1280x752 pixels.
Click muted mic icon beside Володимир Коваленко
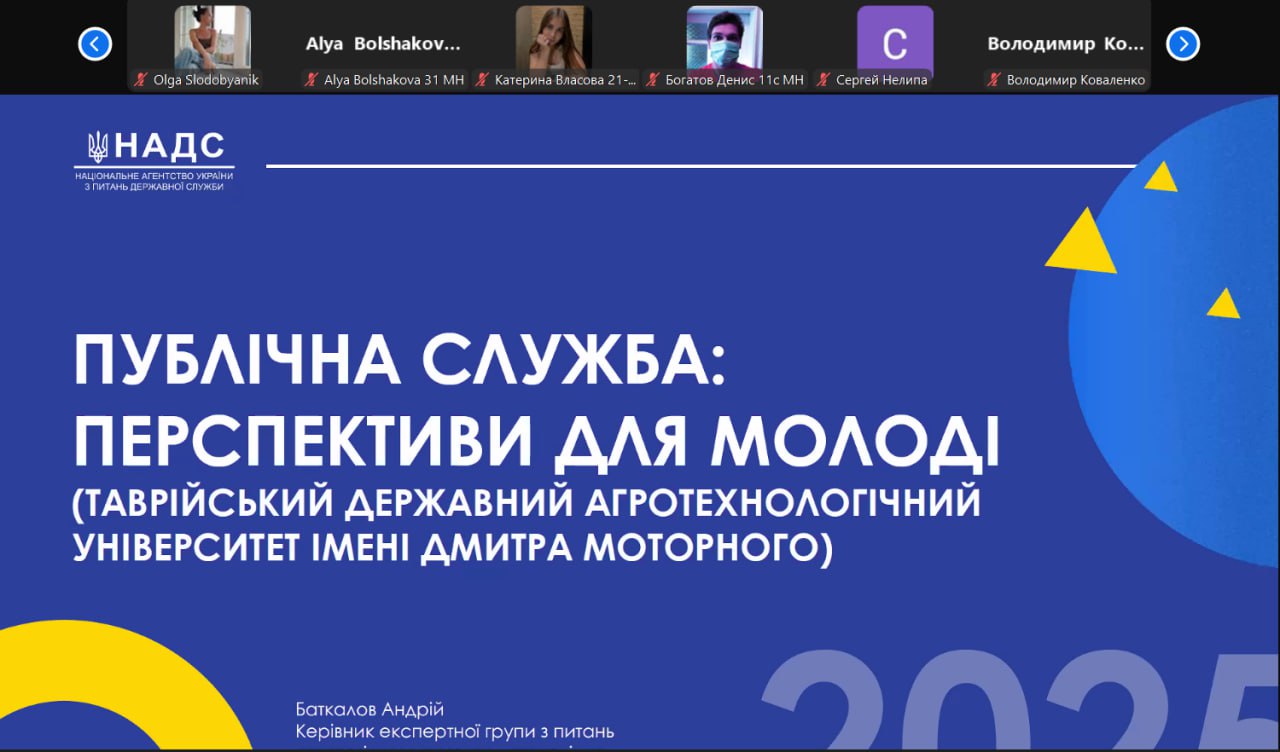995,80
